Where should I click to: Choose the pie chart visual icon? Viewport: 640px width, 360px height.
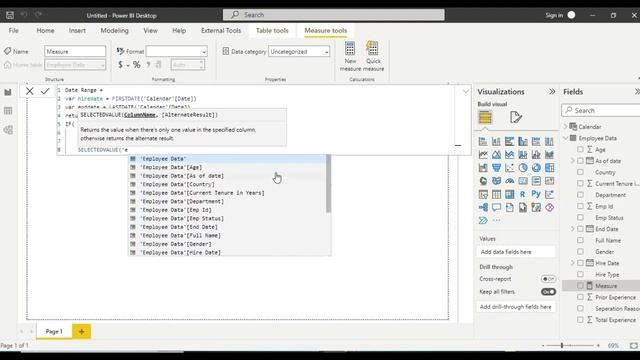[x=523, y=168]
